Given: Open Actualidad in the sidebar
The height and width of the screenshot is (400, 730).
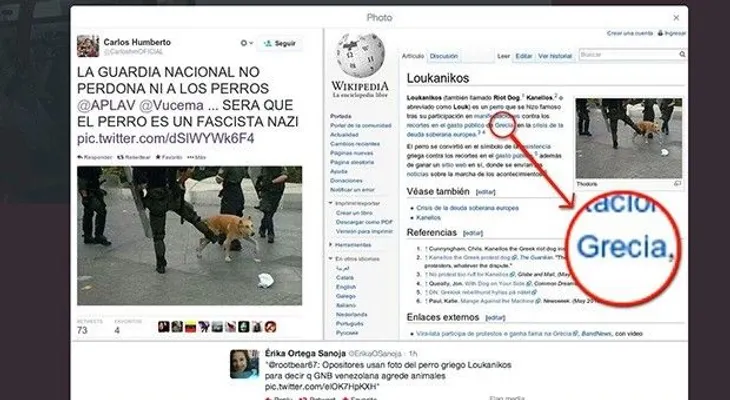Looking at the screenshot, I should coord(344,135).
